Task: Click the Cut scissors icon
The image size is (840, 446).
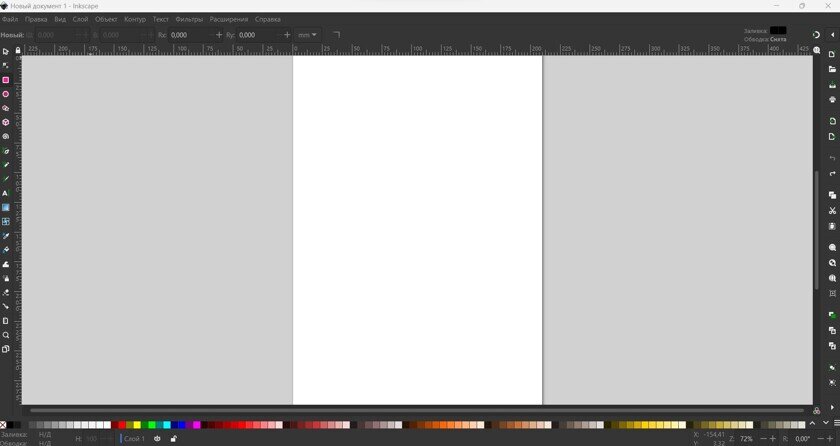Action: pos(832,210)
